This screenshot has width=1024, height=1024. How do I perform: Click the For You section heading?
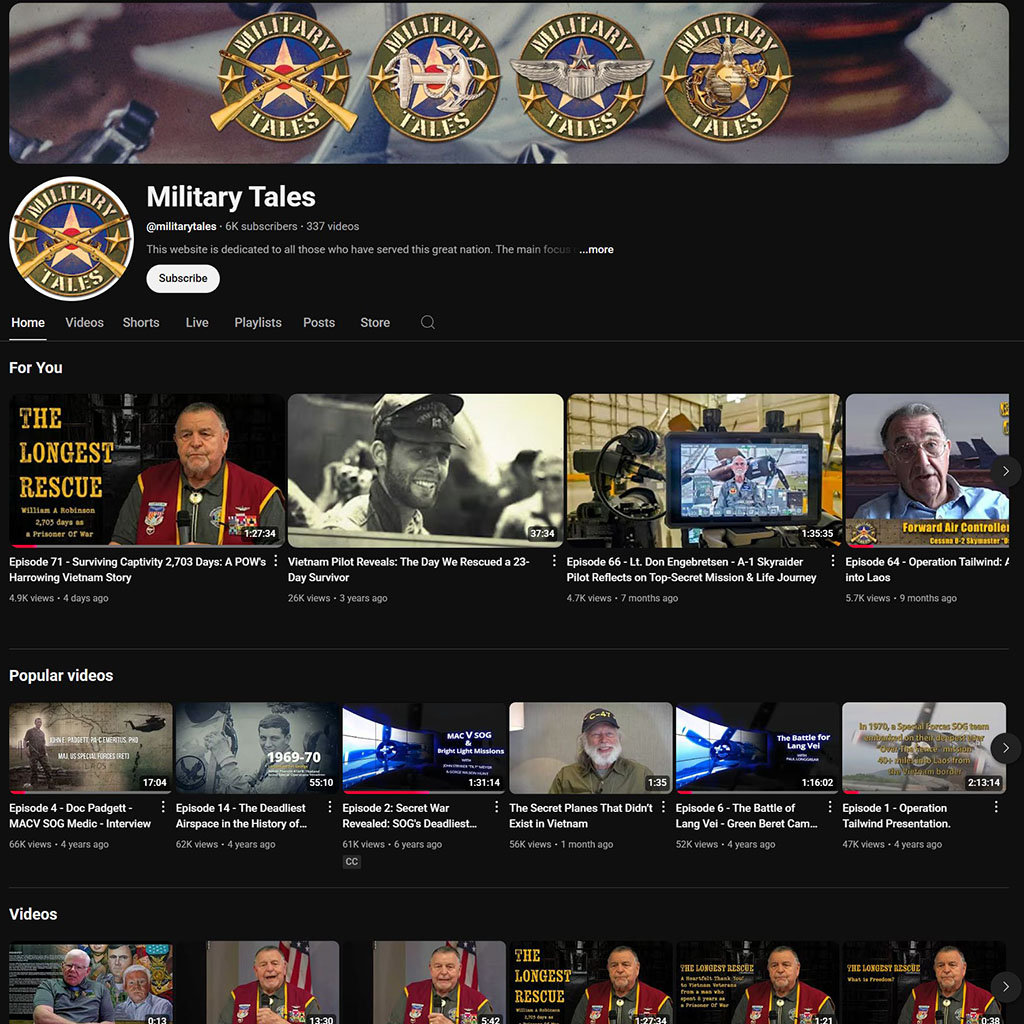coord(36,368)
